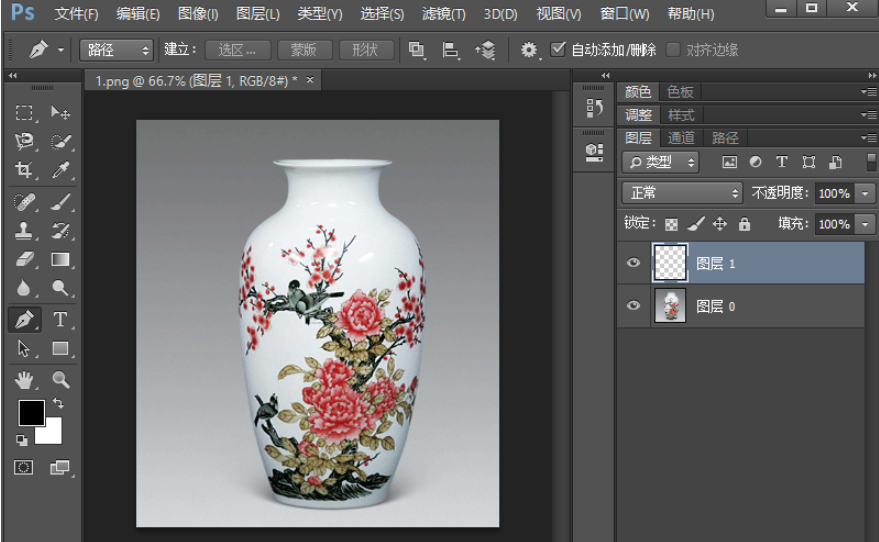Click the 图层 0 layer thumbnail

click(x=669, y=306)
